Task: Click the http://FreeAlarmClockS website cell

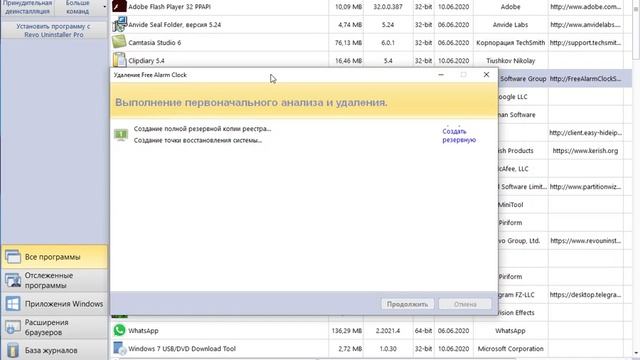Action: pyautogui.click(x=585, y=78)
